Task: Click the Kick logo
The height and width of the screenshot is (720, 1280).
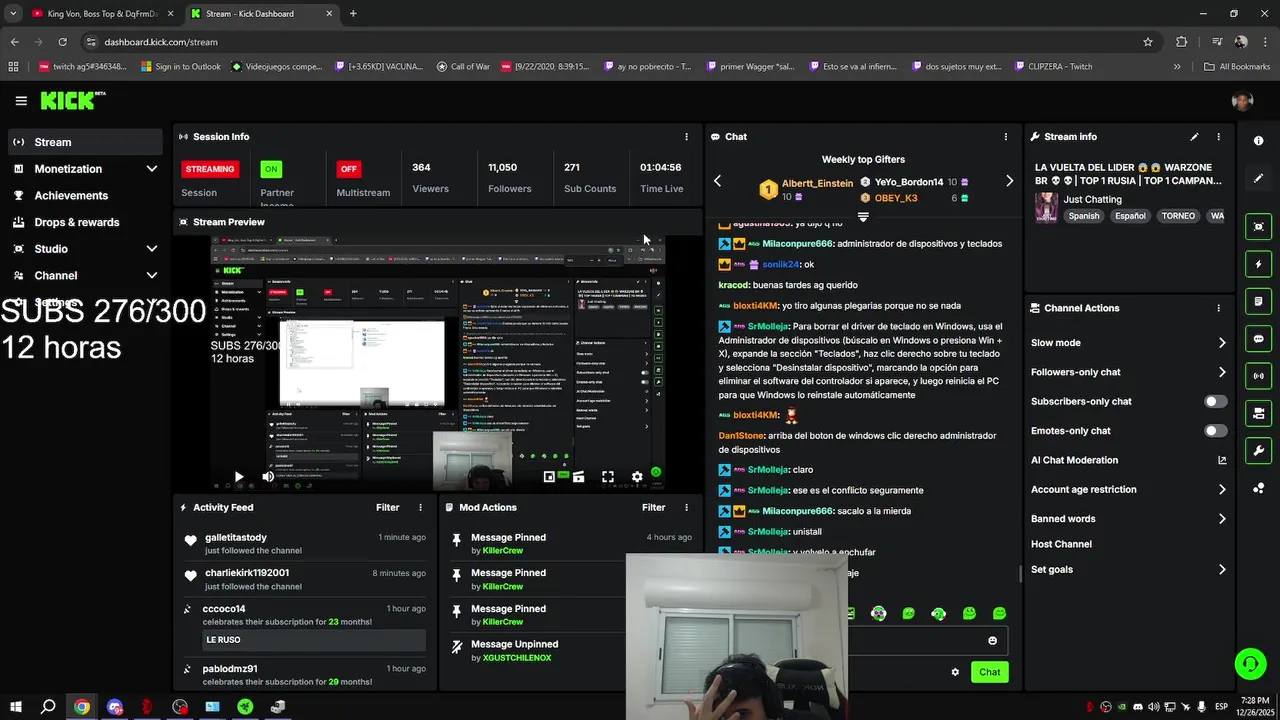Action: pos(72,100)
